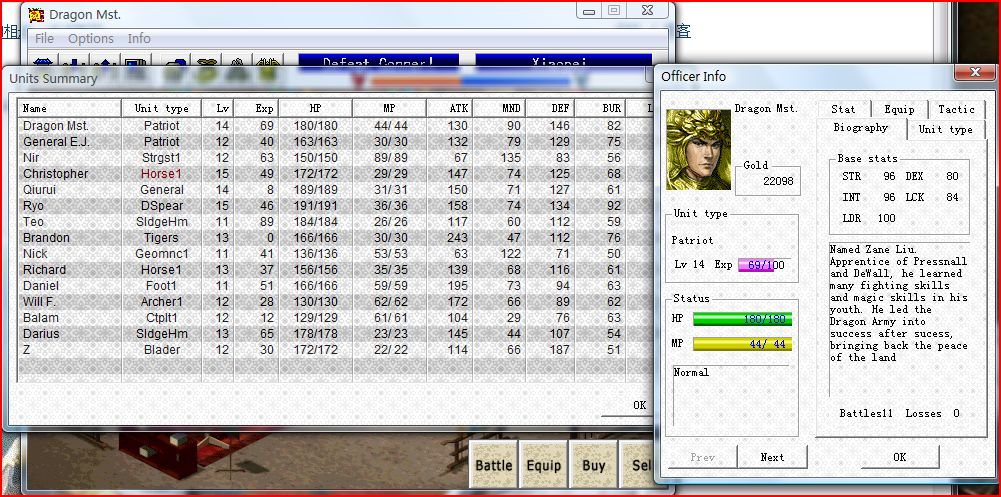Sort by the ATK column header
The width and height of the screenshot is (1001, 497).
click(x=459, y=108)
